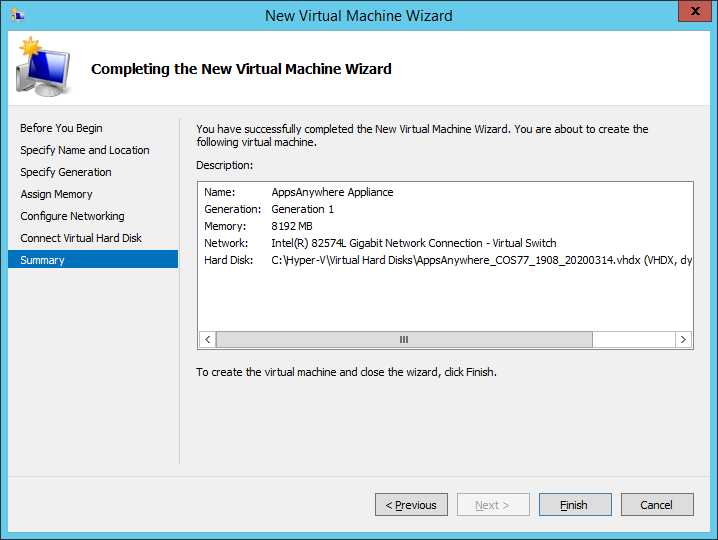The width and height of the screenshot is (718, 540).
Task: Close the New Virtual Machine Wizard window
Action: 689,13
